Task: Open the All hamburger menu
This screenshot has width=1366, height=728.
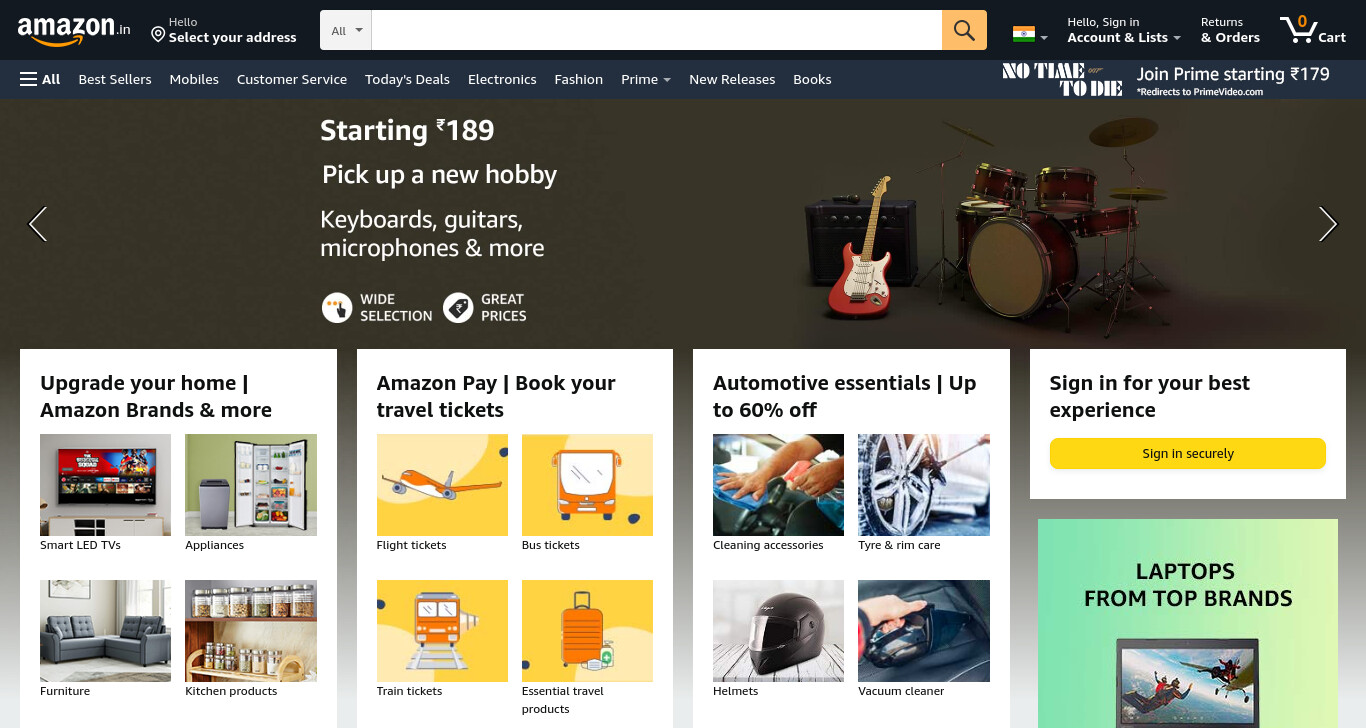Action: pos(40,79)
